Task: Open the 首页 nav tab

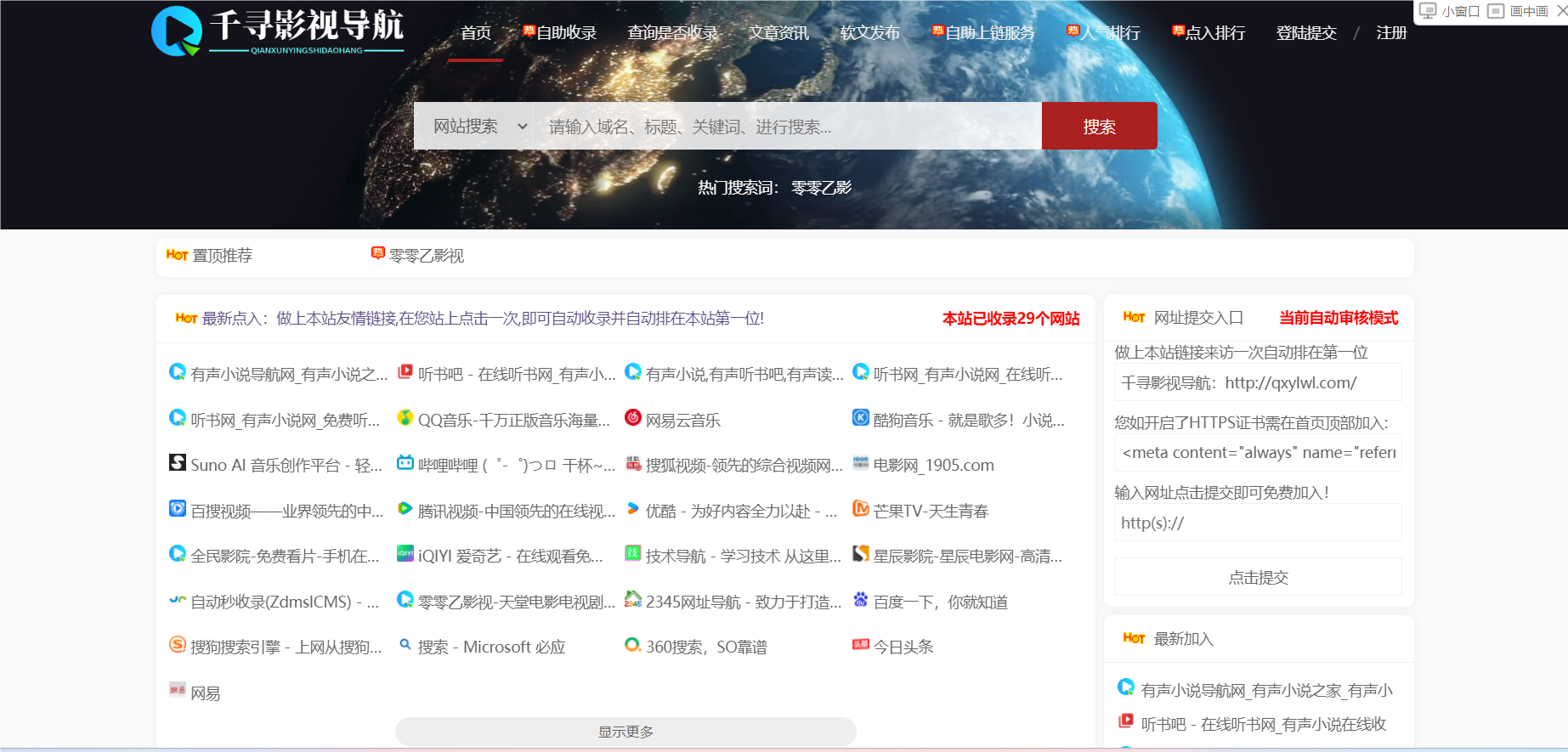Action: (x=476, y=32)
